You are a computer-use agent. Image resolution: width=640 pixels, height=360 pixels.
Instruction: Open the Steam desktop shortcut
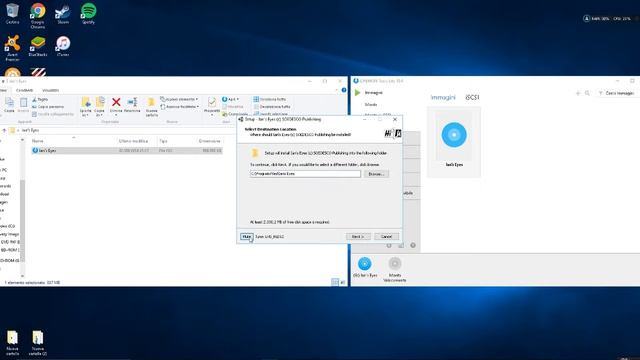pyautogui.click(x=63, y=13)
